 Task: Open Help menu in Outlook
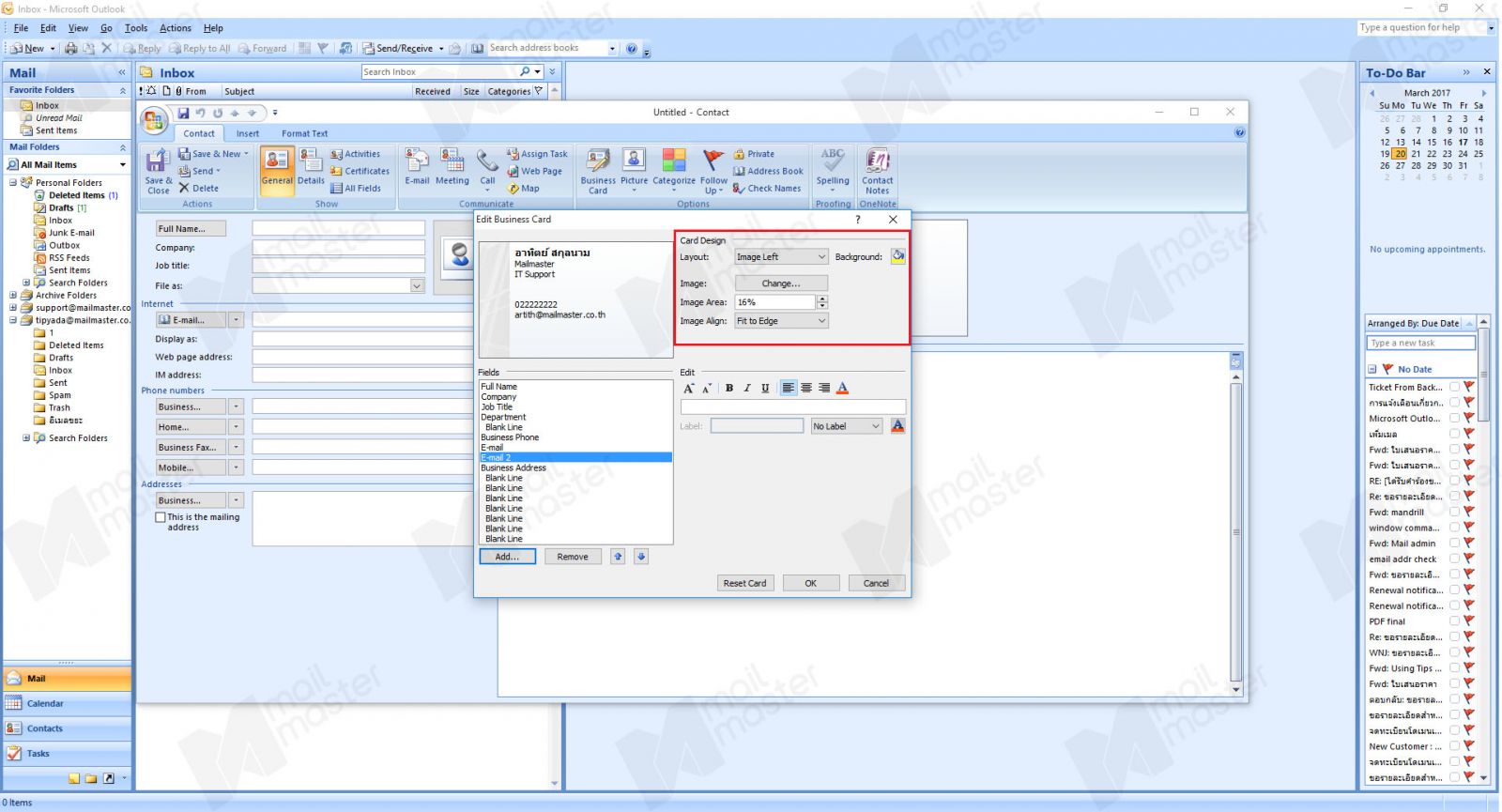[x=213, y=28]
